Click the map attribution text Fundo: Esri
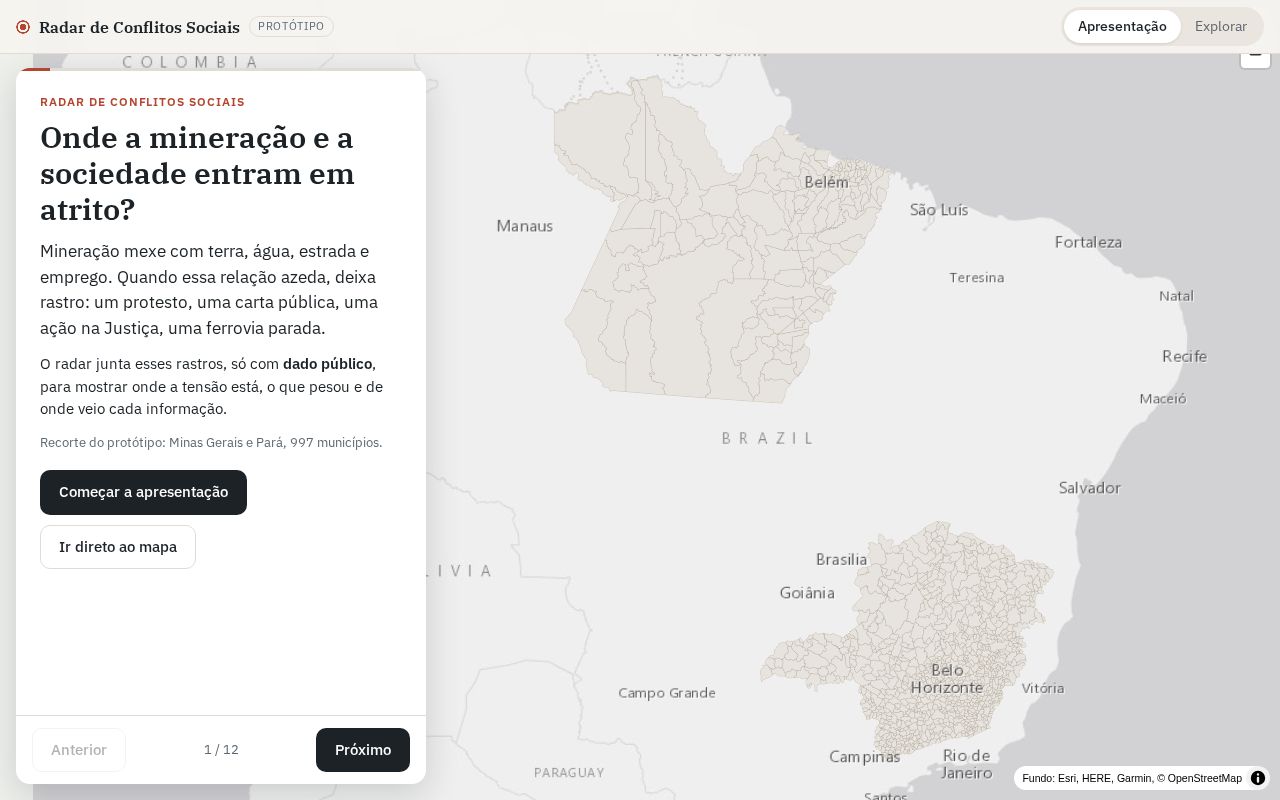This screenshot has width=1280, height=800. [x=1132, y=778]
